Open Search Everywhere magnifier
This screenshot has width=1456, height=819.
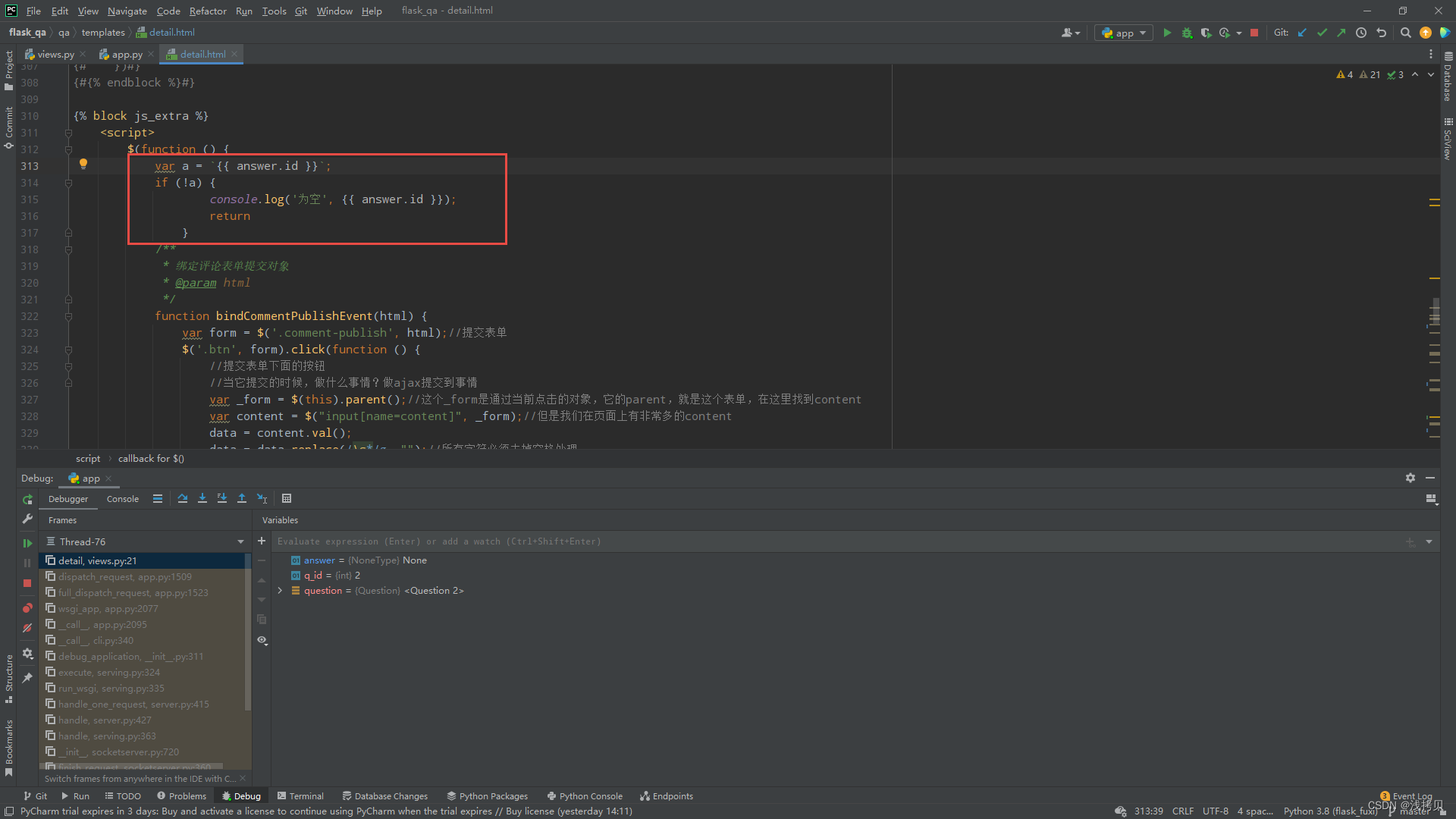(x=1405, y=33)
